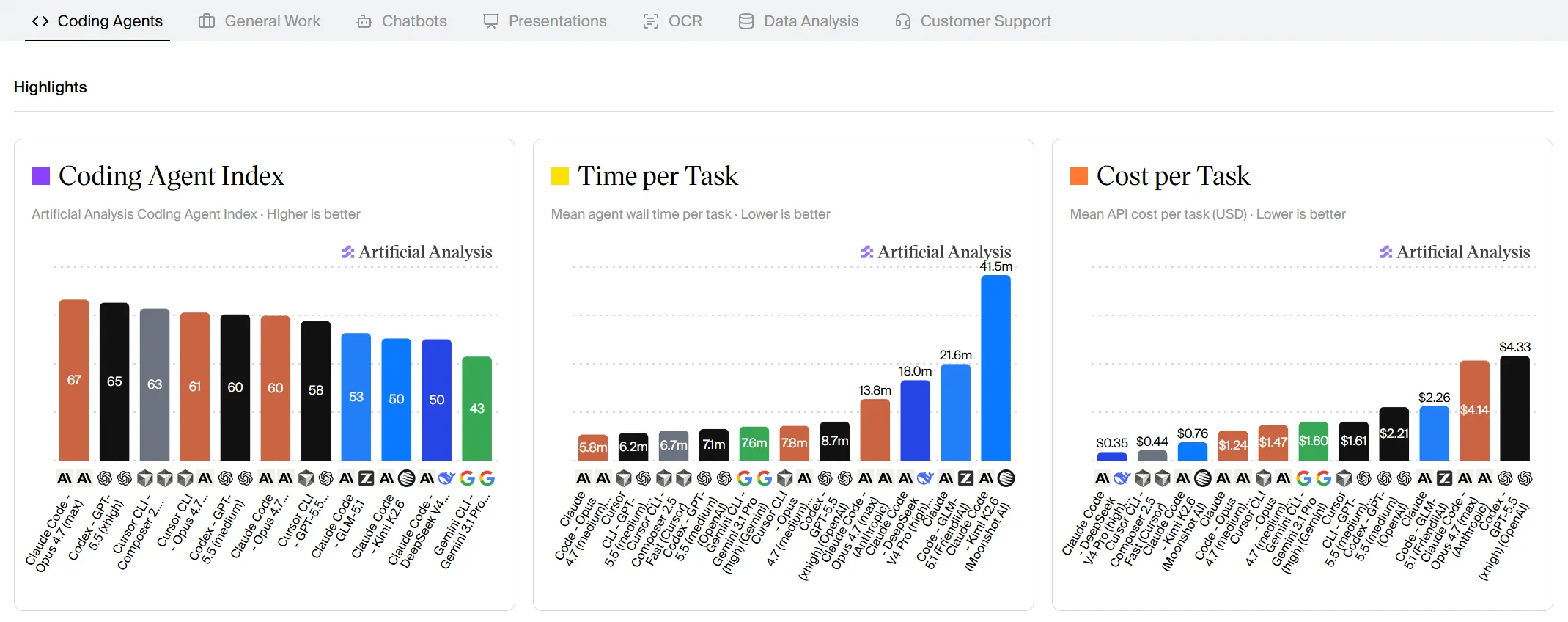Click the orange swatch beside Cost per Task
Viewport: 1568px width, 622px height.
click(x=1079, y=176)
